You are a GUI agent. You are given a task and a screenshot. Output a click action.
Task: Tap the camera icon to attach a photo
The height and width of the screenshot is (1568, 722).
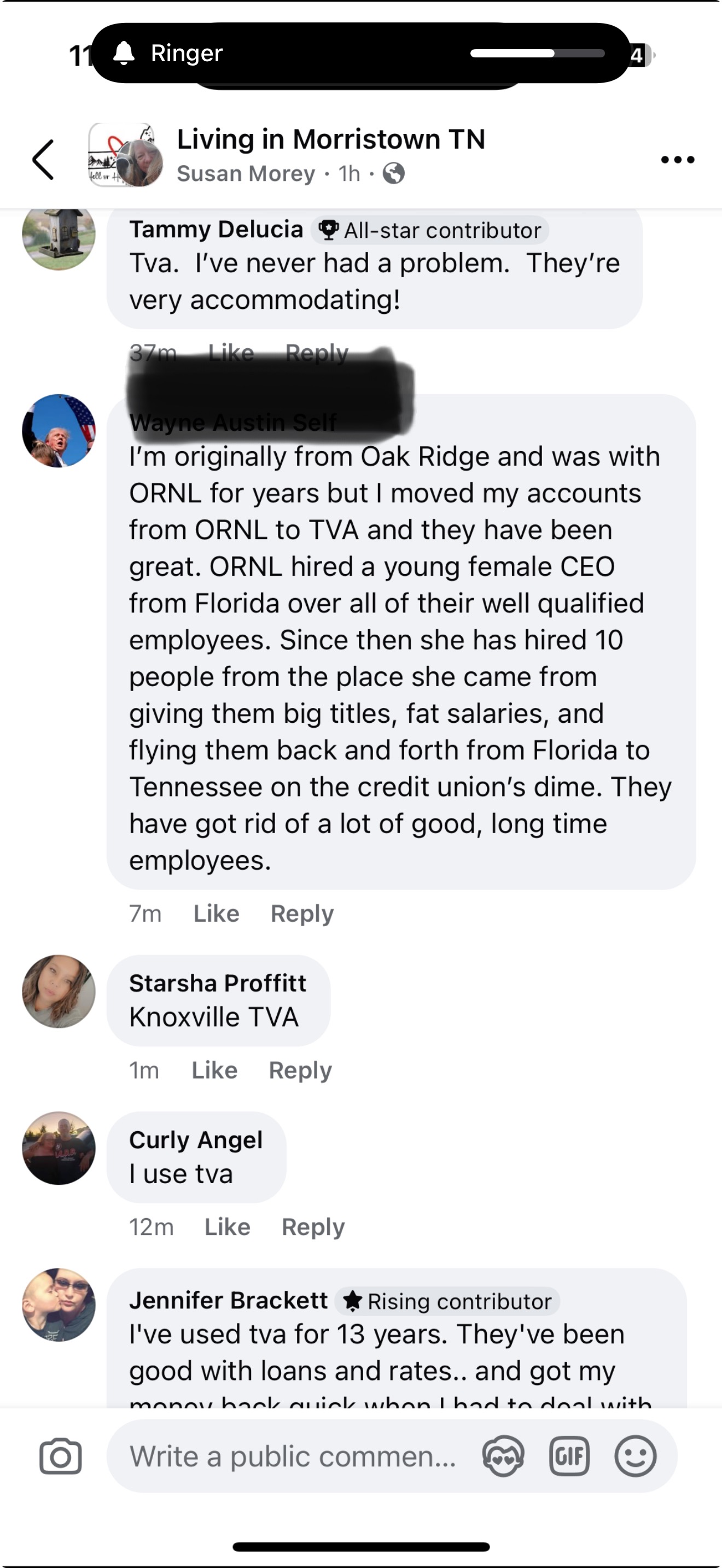coord(60,1456)
